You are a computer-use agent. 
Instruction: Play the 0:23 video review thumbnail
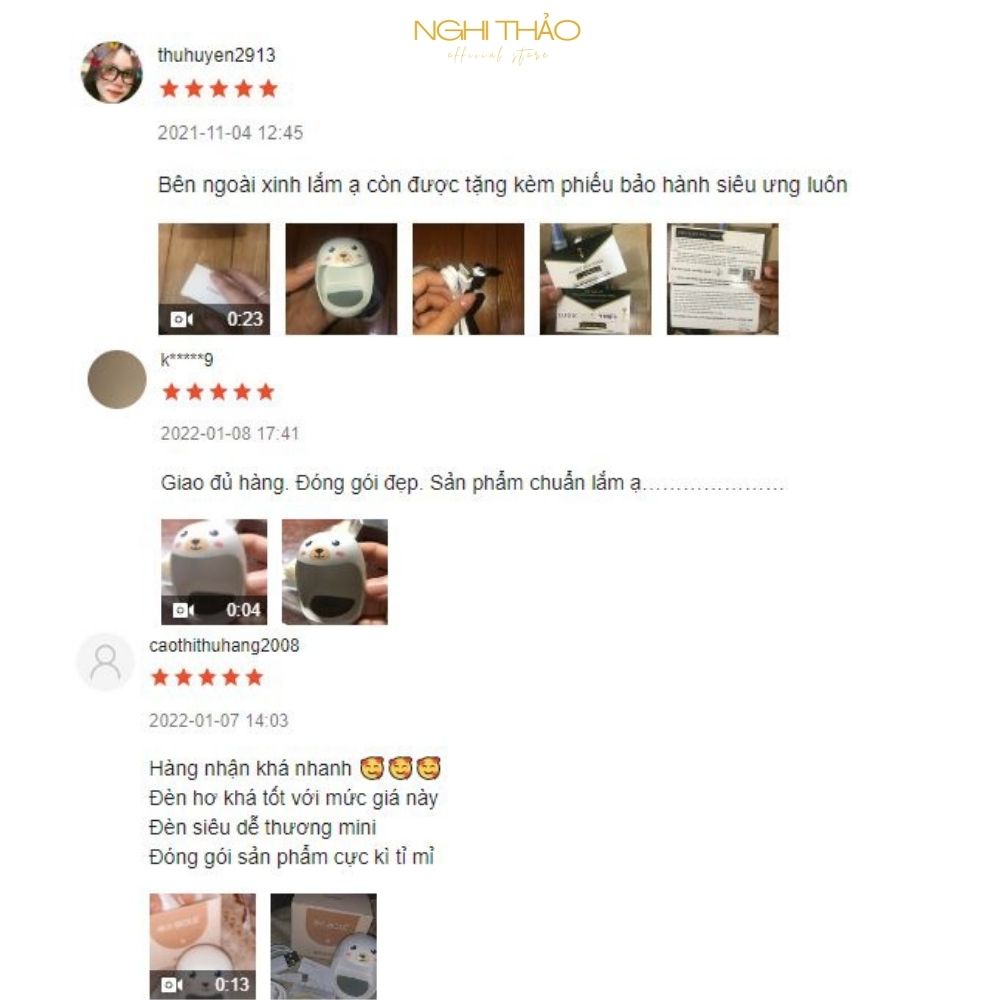tap(214, 279)
